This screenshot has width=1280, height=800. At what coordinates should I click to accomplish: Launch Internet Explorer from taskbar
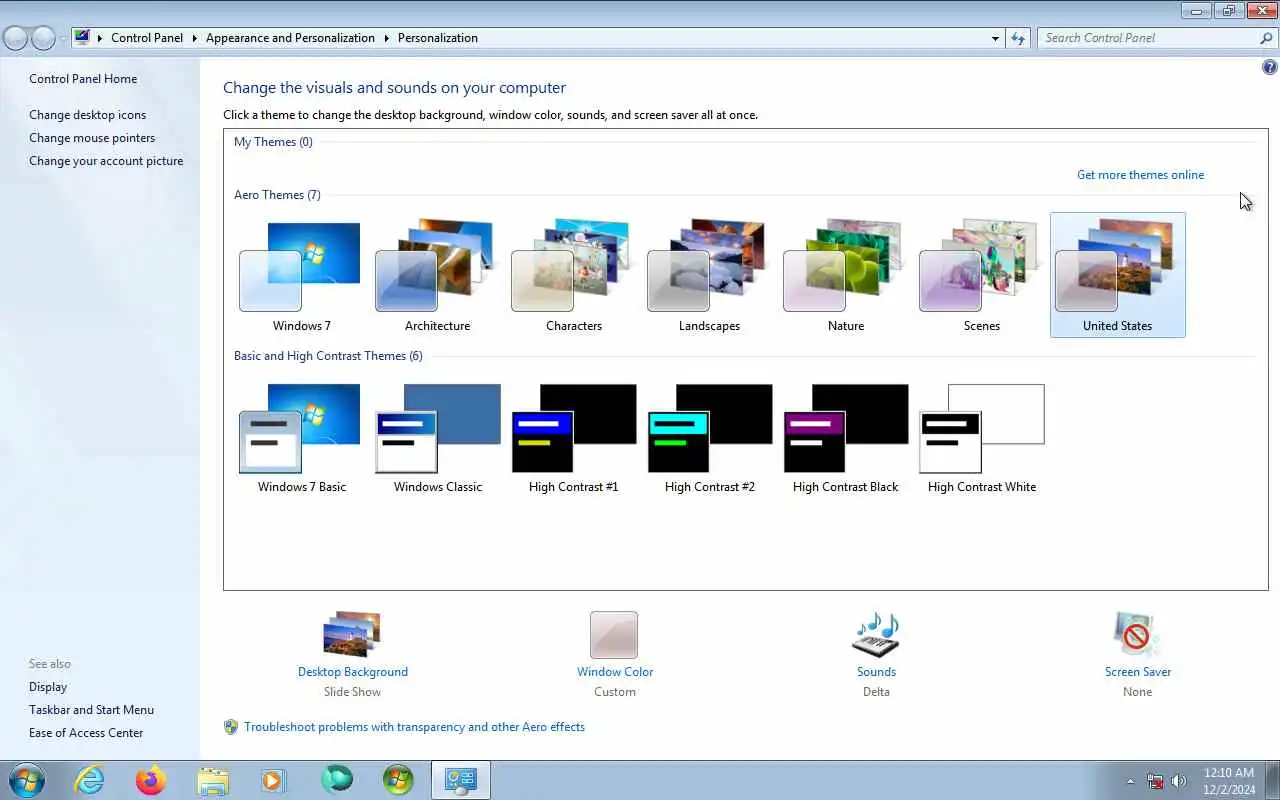click(x=90, y=780)
